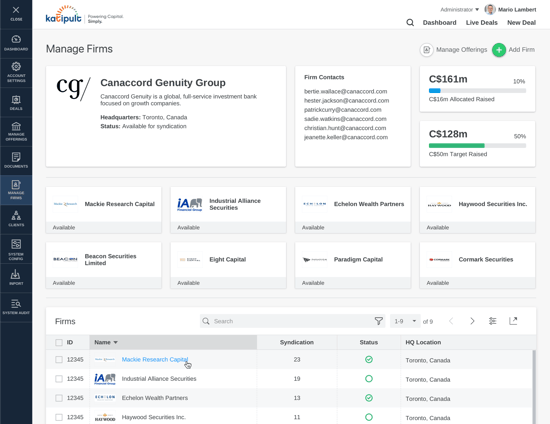
Task: Open Live Deals in top navigation
Action: 482,23
